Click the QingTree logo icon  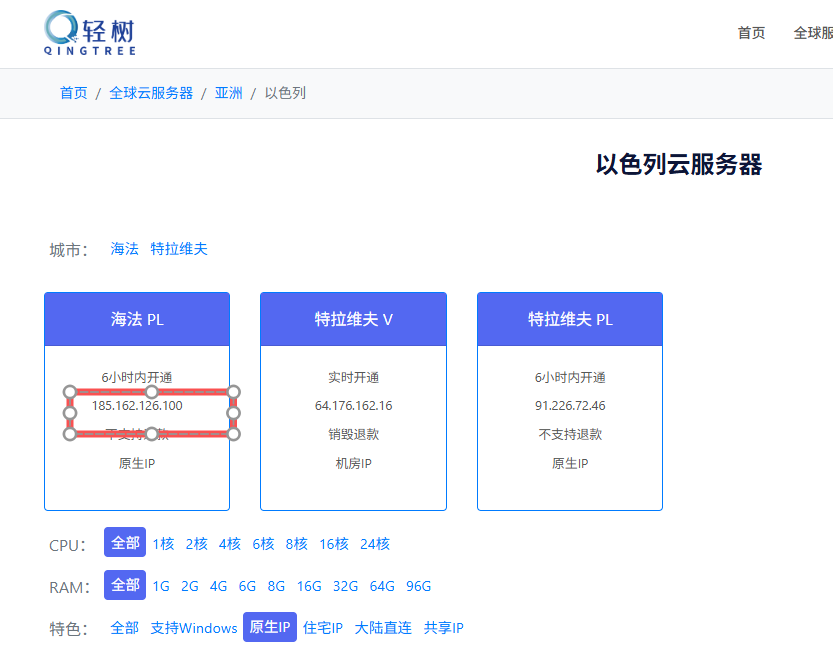click(62, 28)
